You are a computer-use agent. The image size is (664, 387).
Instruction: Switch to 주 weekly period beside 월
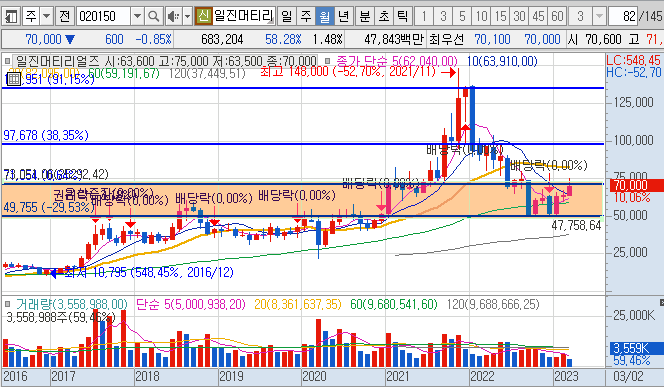click(x=305, y=17)
